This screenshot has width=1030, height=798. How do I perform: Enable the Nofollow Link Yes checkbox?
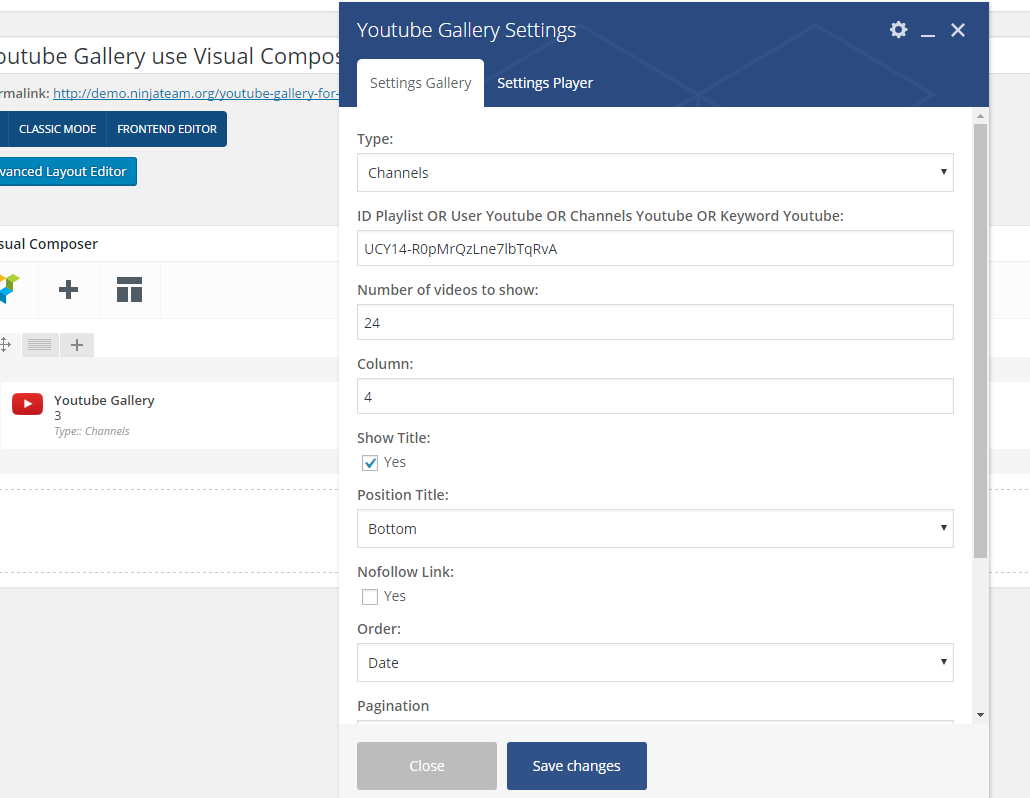[x=370, y=596]
